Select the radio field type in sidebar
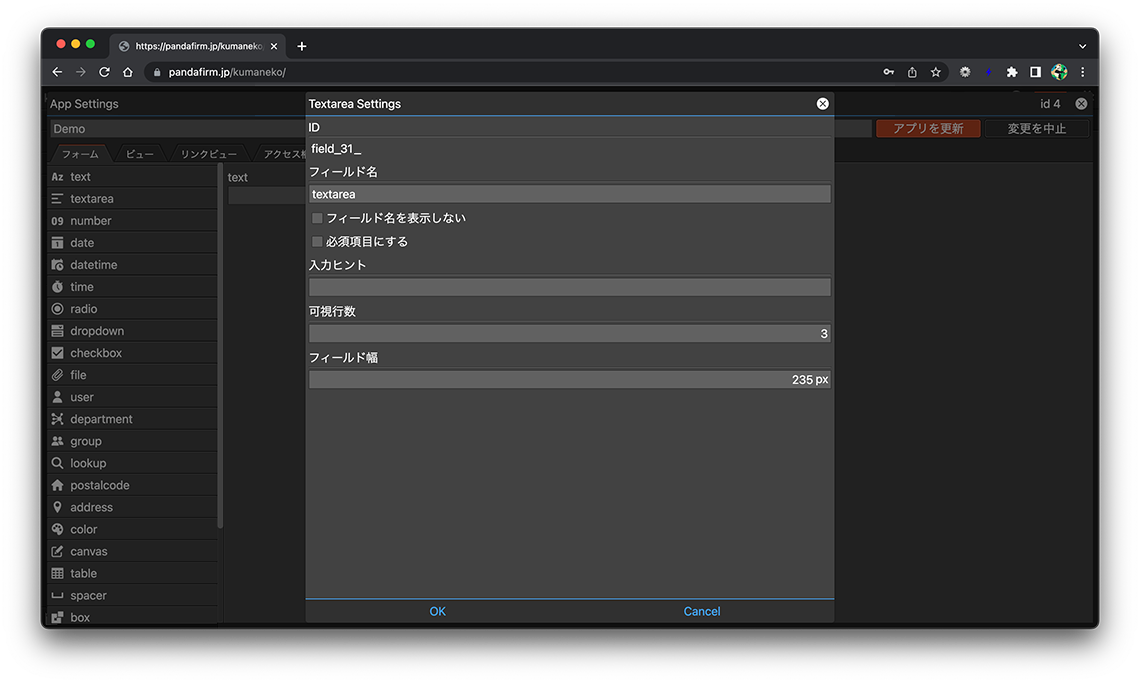The width and height of the screenshot is (1140, 683). (84, 309)
